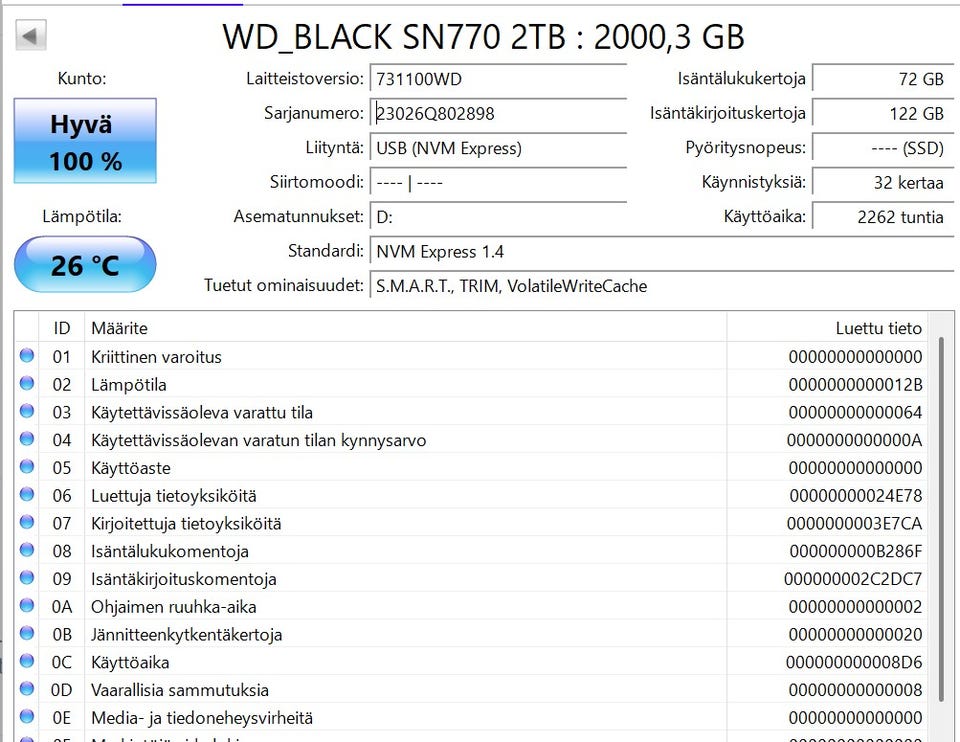
Task: Click raw value 0000000003E7CA
Action: coord(855,523)
